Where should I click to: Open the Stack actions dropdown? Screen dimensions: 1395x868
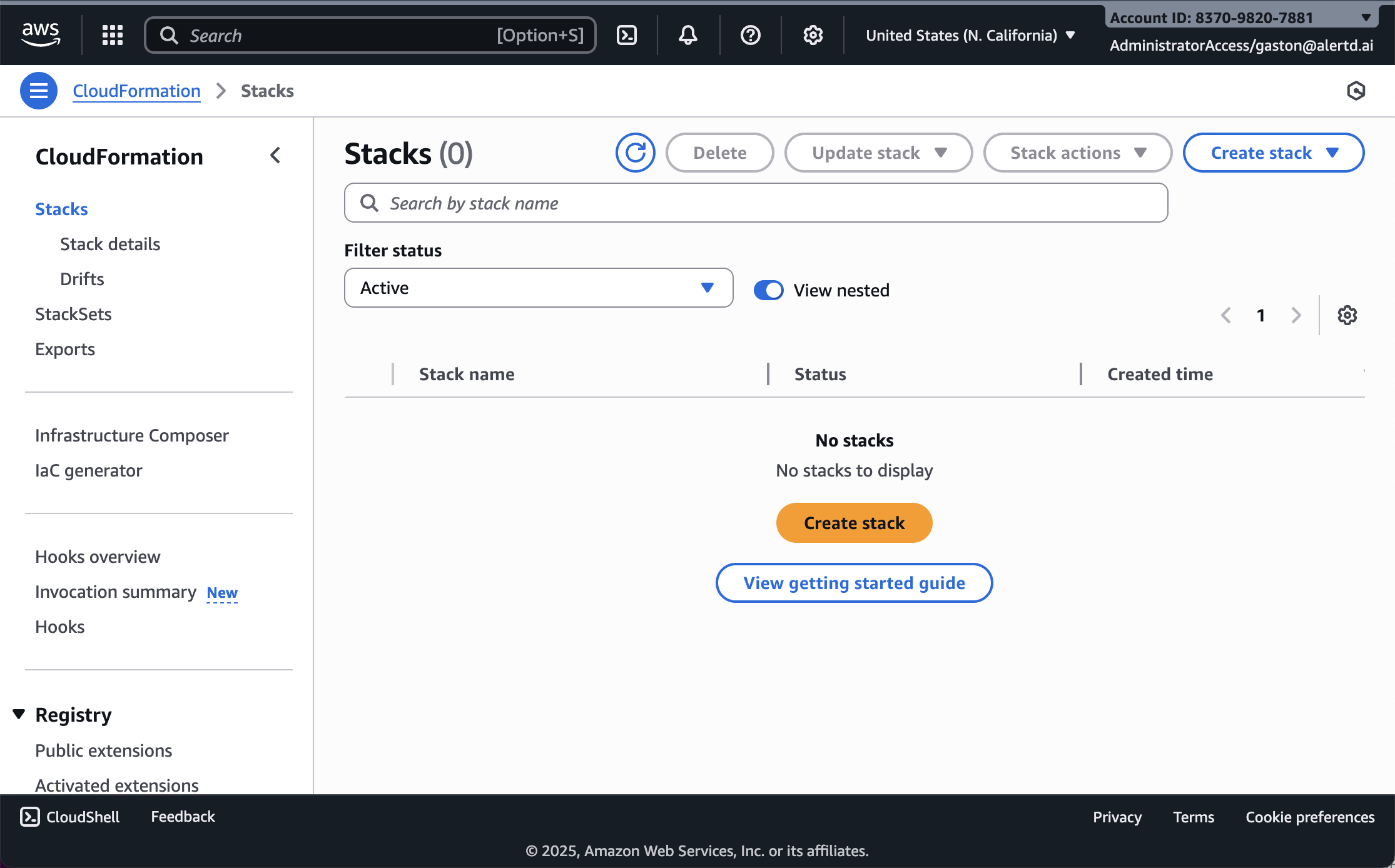point(1077,153)
